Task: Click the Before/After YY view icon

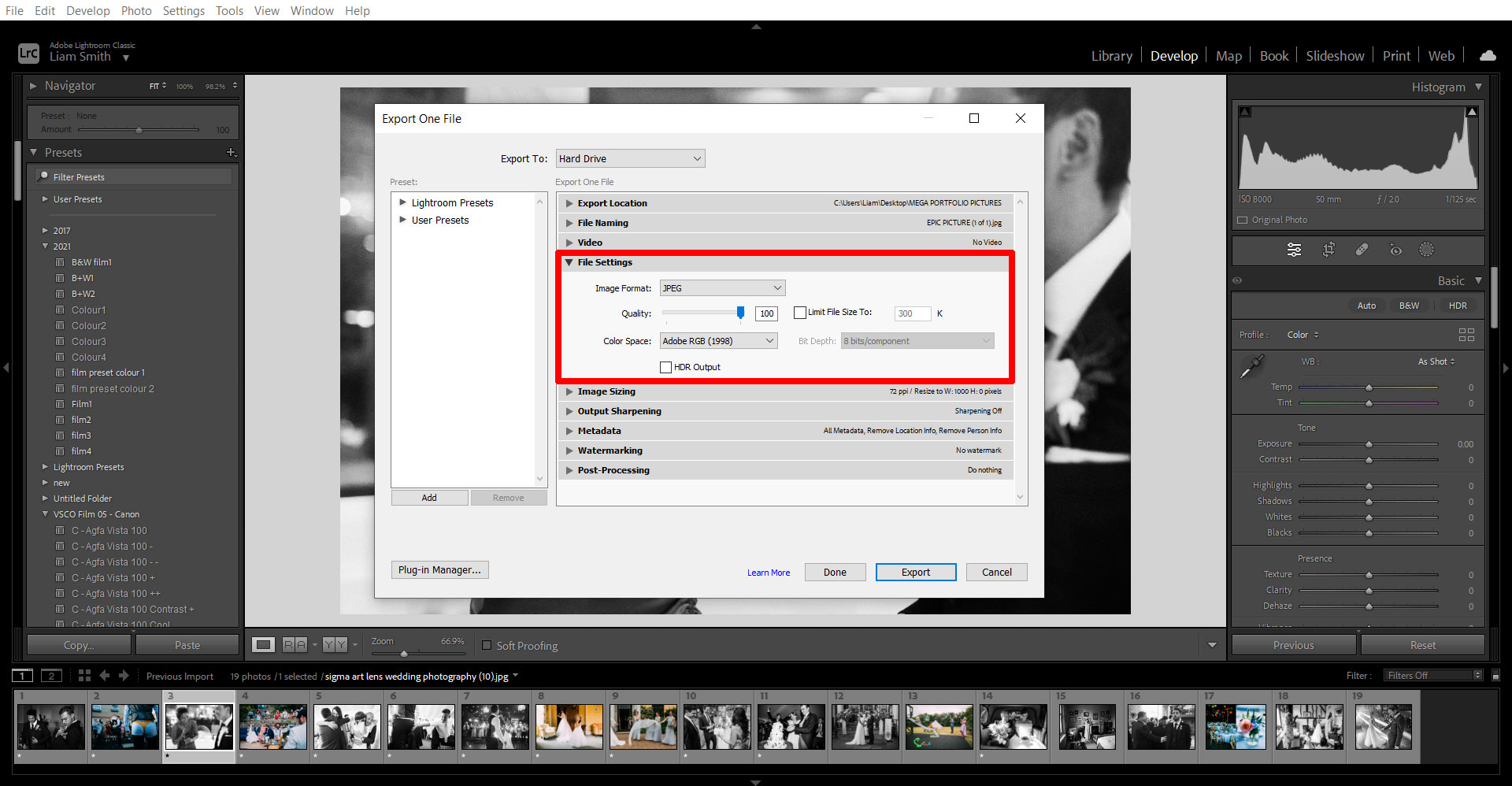Action: [x=334, y=643]
